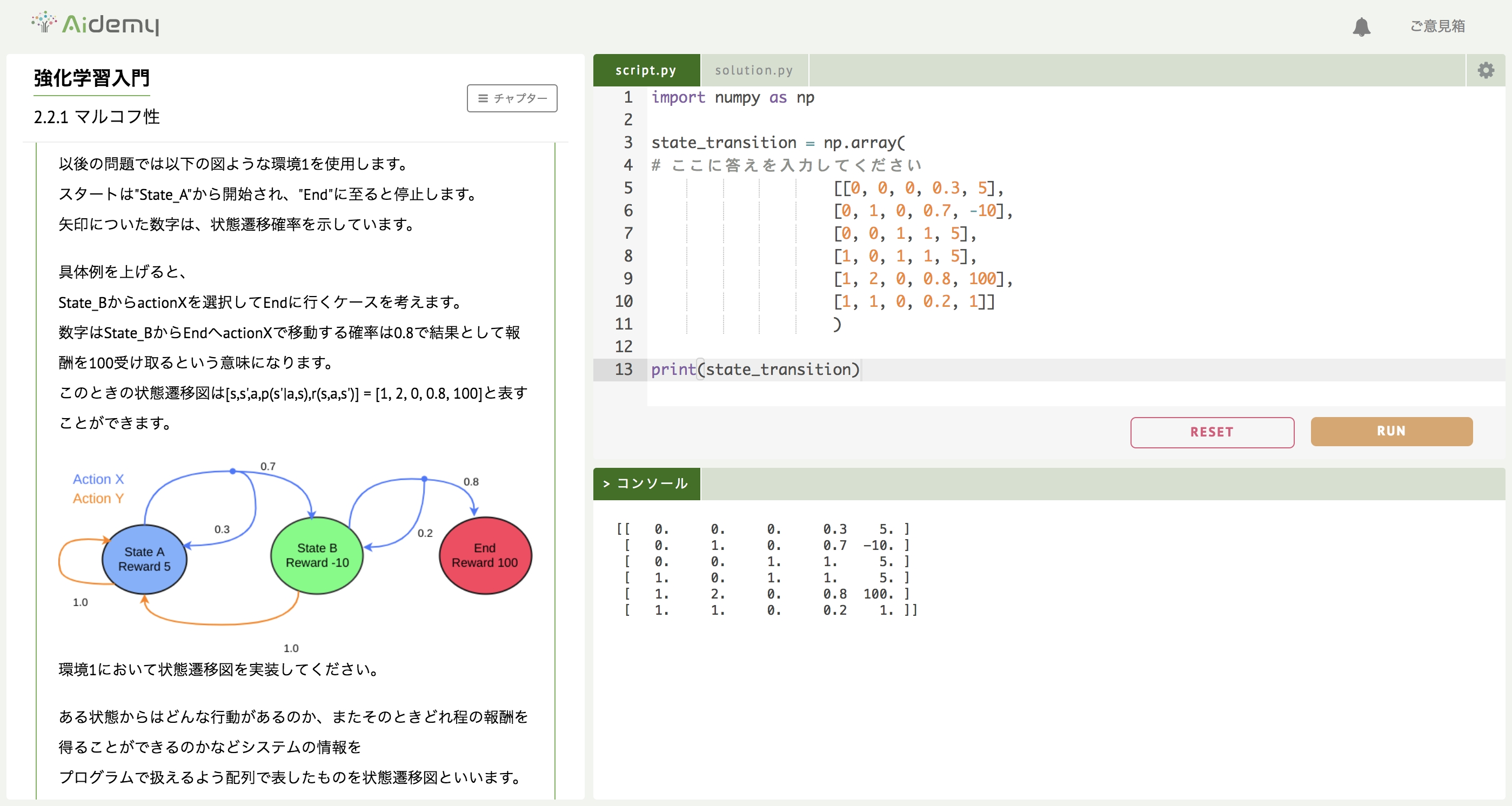Screen dimensions: 1512x806
Task: Click the State B node in diagram
Action: tap(317, 555)
